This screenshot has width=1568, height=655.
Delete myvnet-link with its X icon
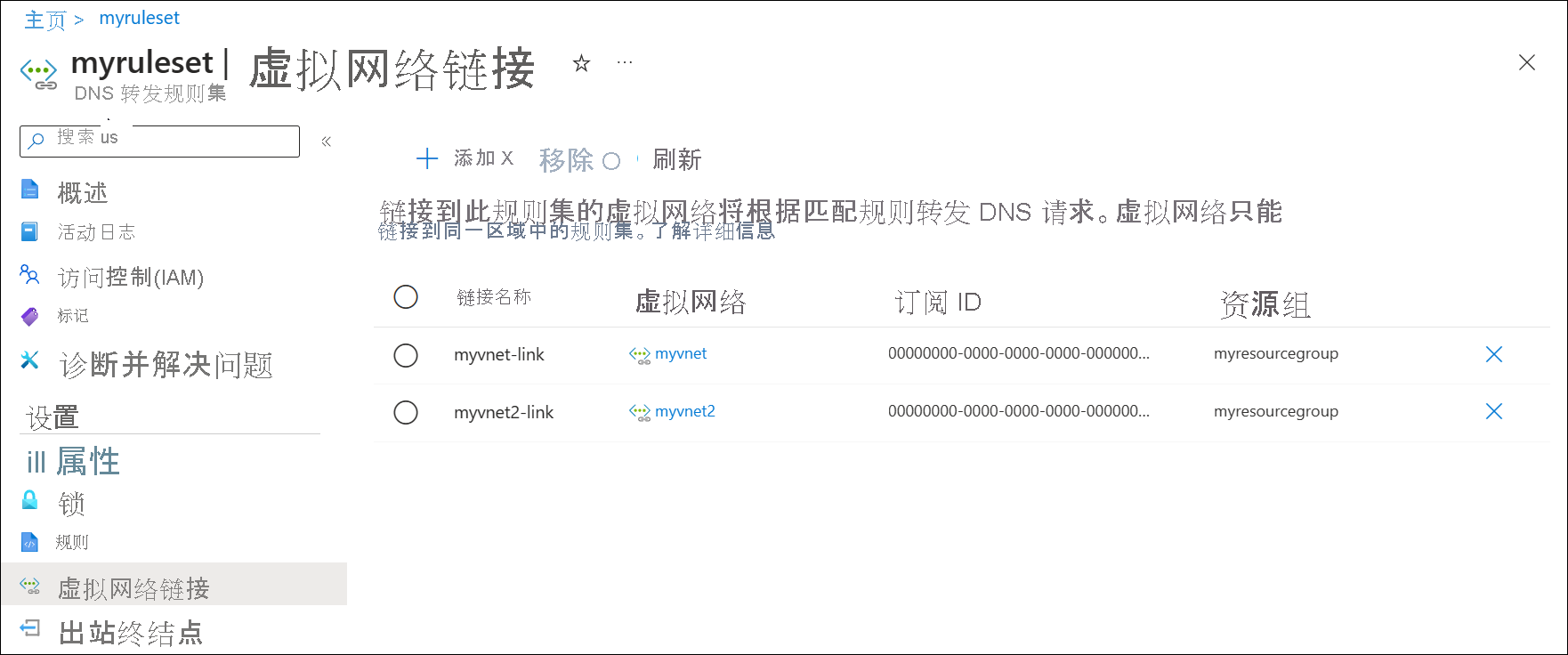[1494, 354]
